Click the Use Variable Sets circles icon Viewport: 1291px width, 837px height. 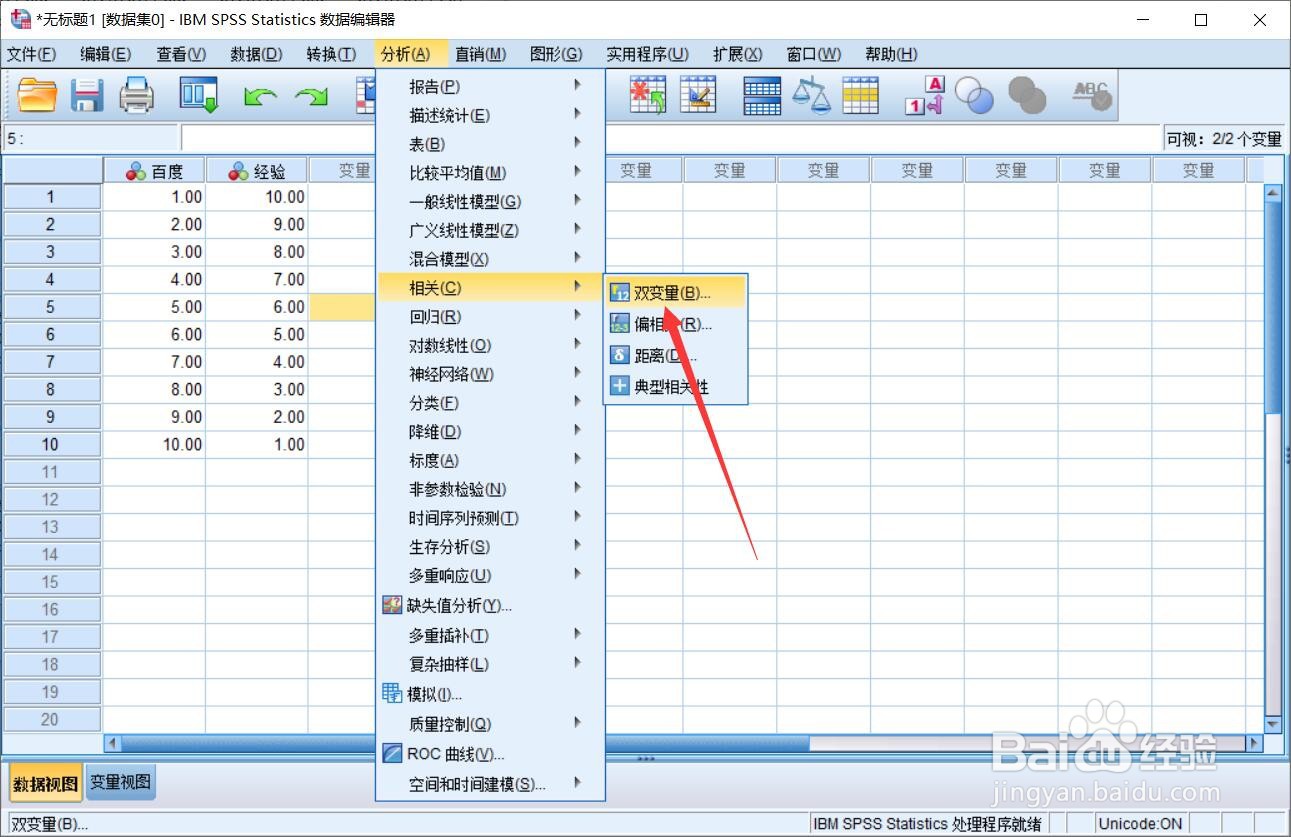click(974, 96)
